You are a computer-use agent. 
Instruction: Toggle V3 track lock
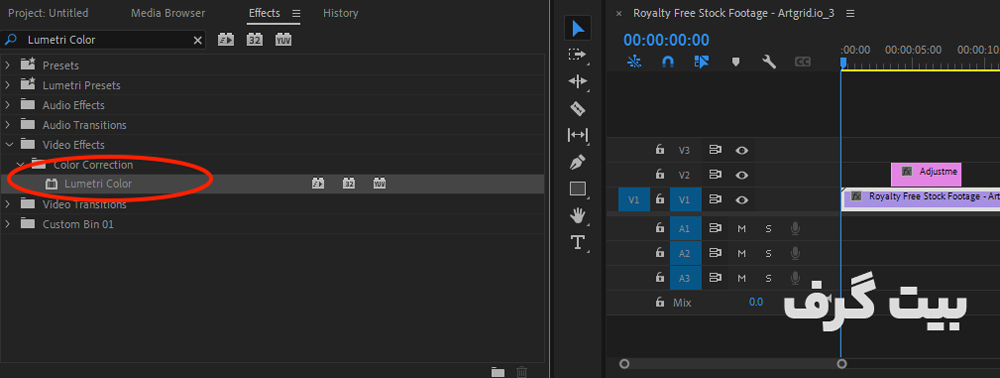pos(659,150)
